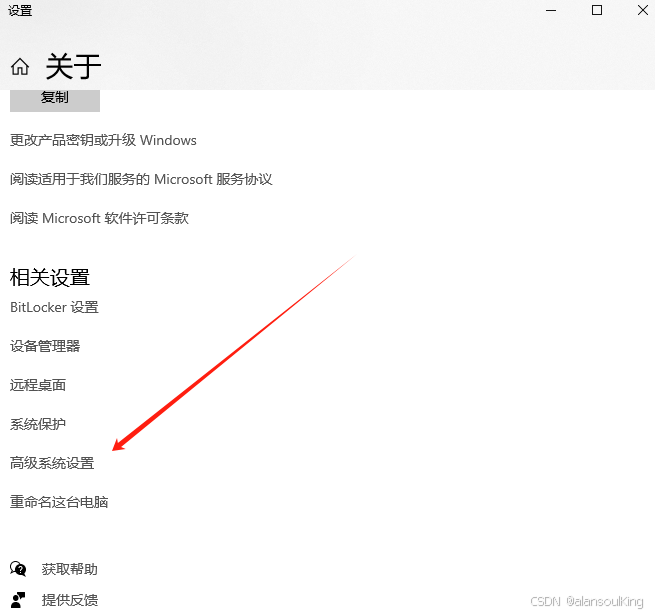Image resolution: width=655 pixels, height=615 pixels.
Task: Select 重命名这台电脑
Action: (59, 502)
